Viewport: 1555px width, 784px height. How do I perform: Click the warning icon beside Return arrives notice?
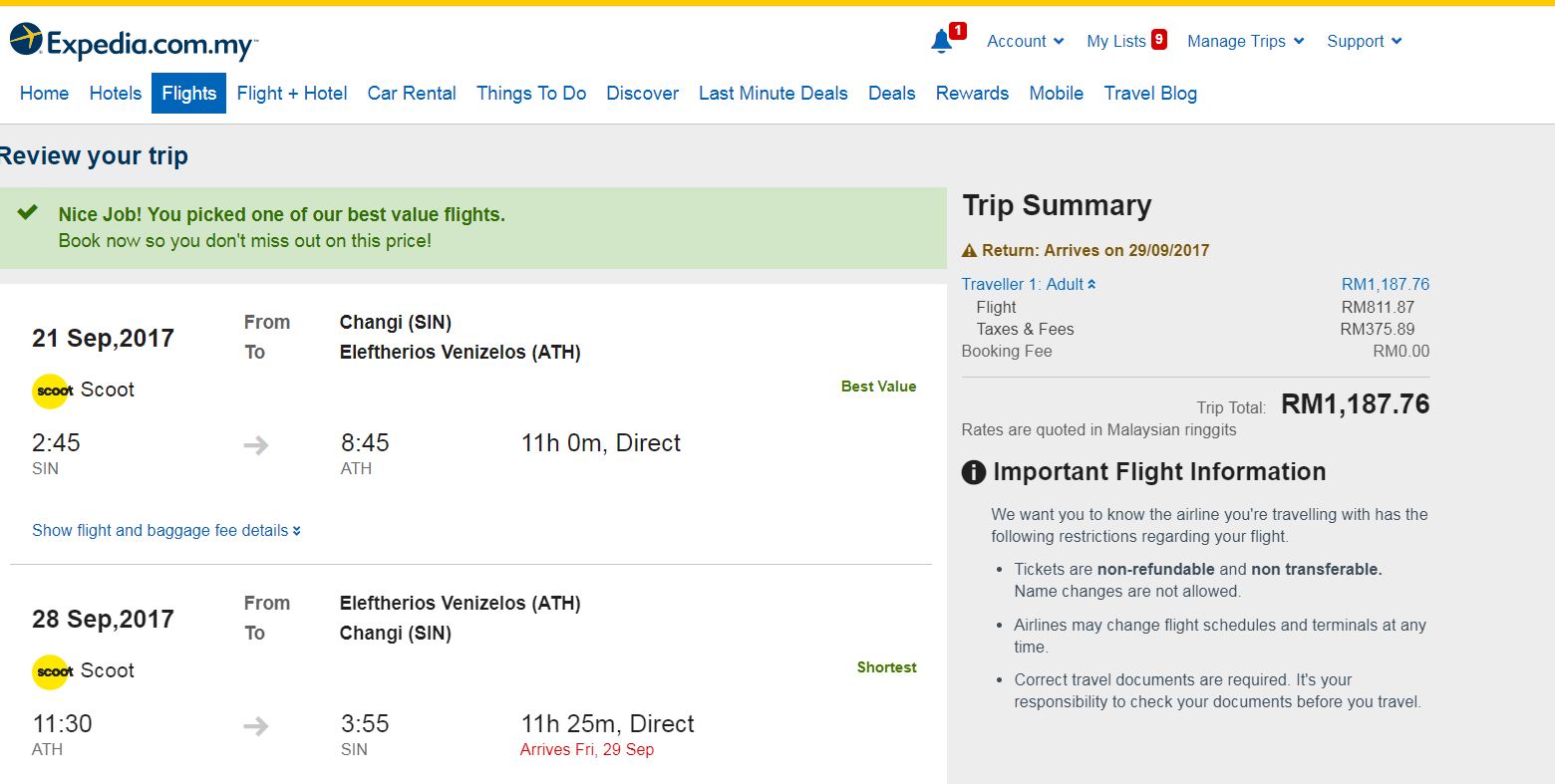(x=969, y=251)
